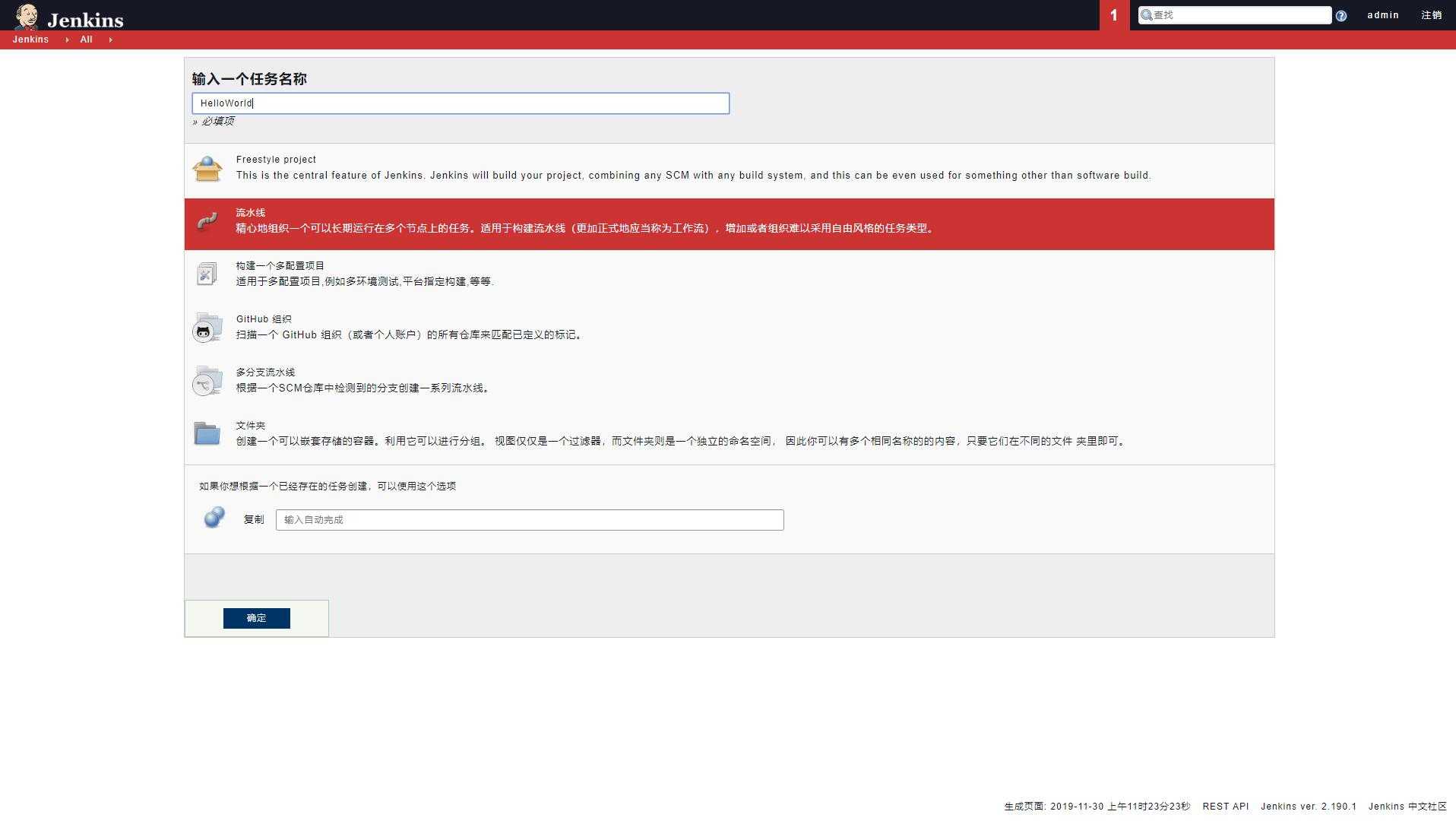Image resolution: width=1456 pixels, height=821 pixels.
Task: Expand the arrow after All breadcrumb
Action: coord(110,40)
